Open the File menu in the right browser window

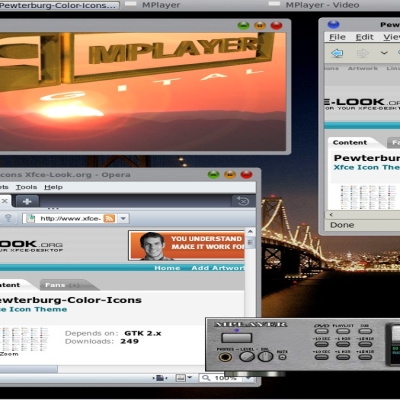(x=337, y=37)
